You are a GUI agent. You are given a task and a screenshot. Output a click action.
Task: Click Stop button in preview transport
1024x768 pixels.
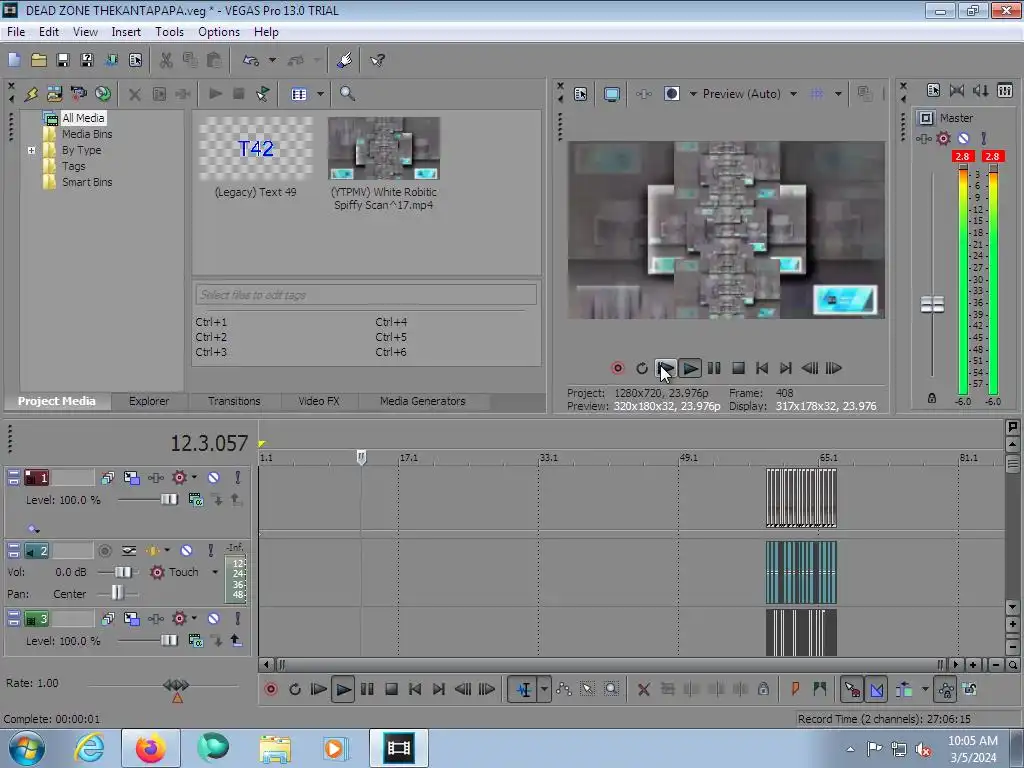(738, 368)
